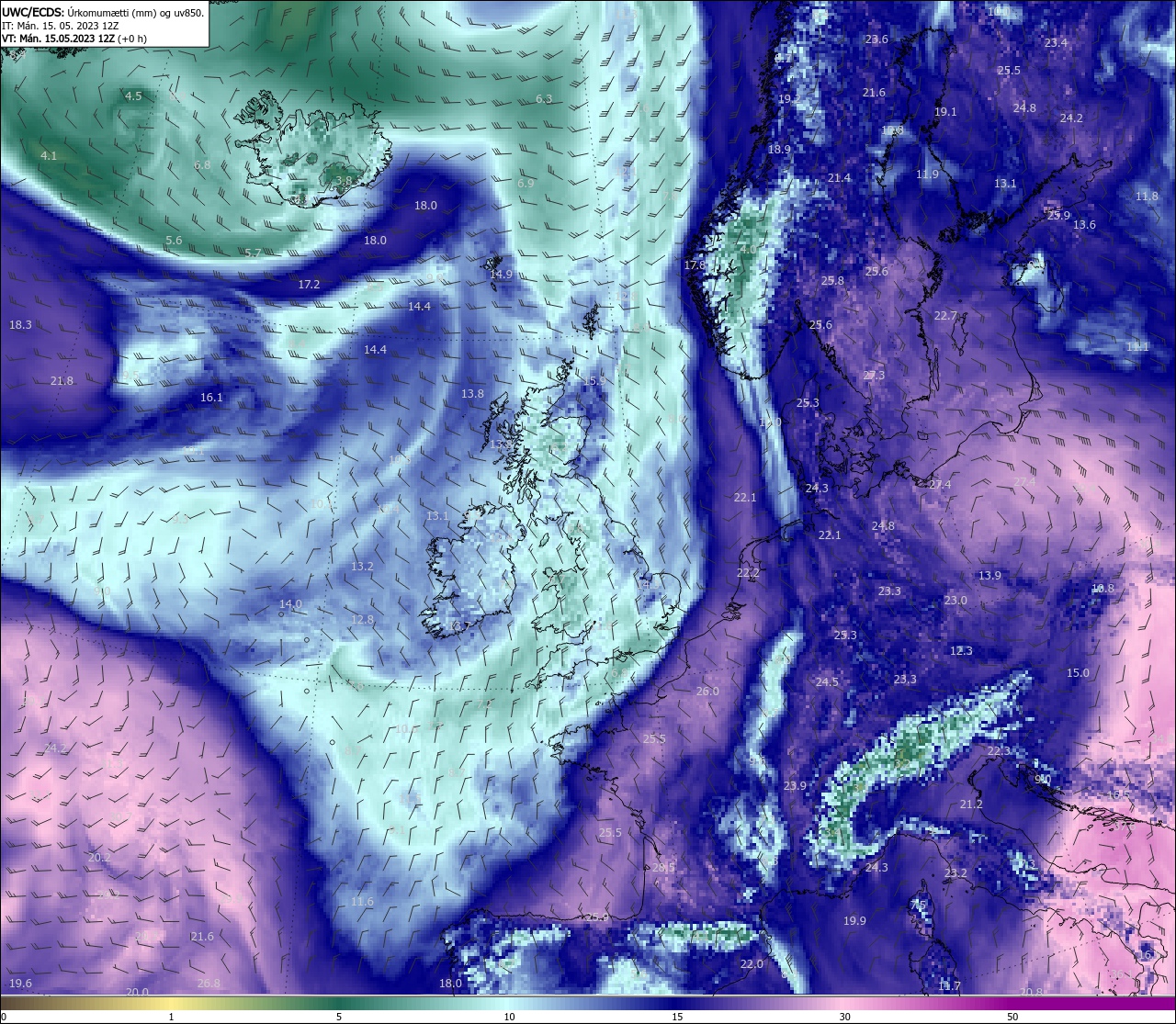Image resolution: width=1176 pixels, height=1024 pixels.
Task: Click the '23.9' value label
Action: click(795, 786)
